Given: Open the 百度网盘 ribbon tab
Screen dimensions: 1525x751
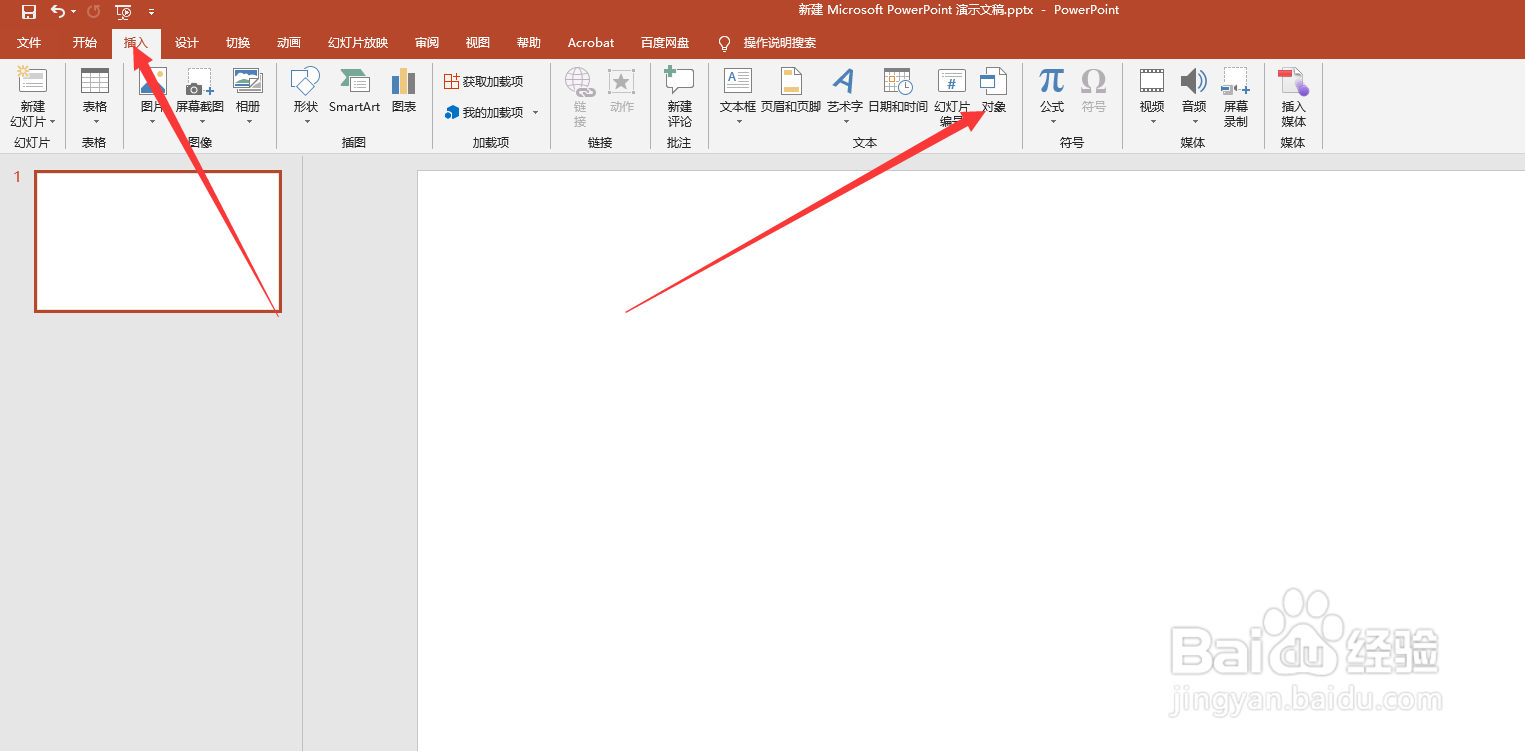Looking at the screenshot, I should pos(665,43).
